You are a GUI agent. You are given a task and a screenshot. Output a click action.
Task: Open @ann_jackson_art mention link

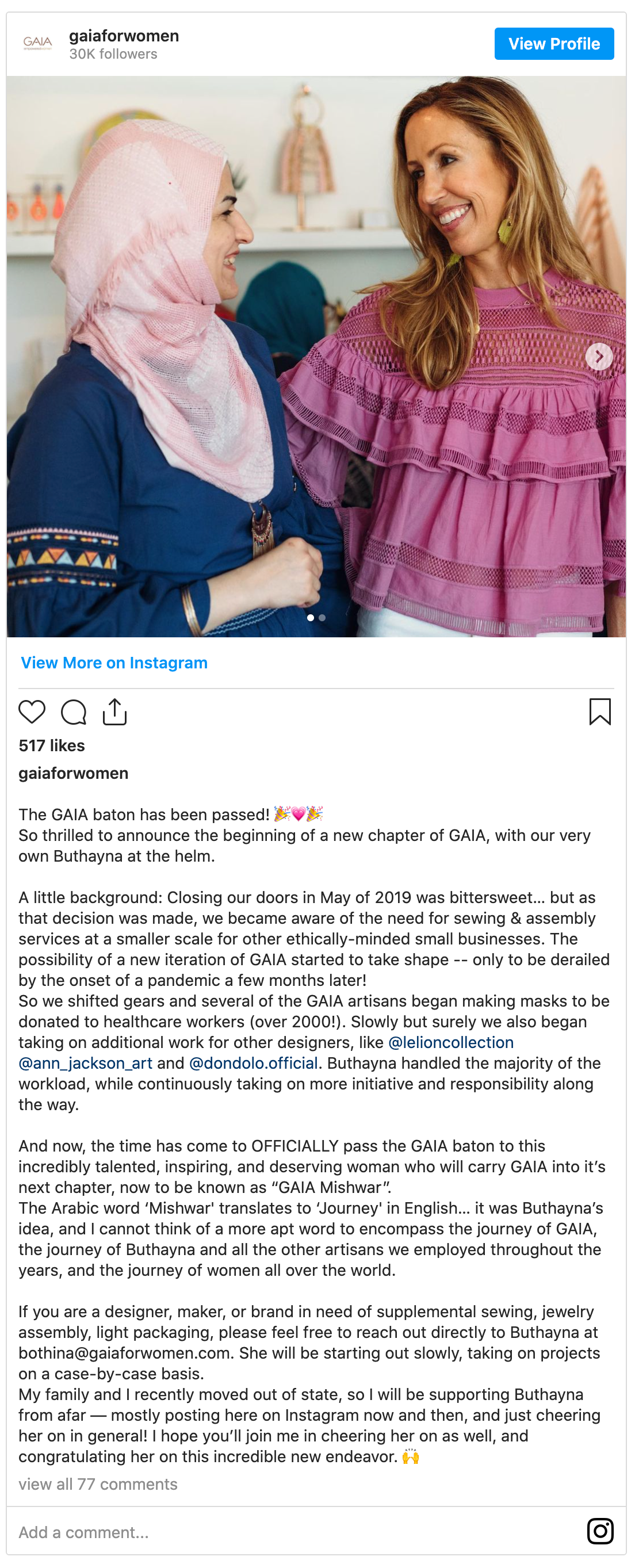click(x=85, y=1063)
